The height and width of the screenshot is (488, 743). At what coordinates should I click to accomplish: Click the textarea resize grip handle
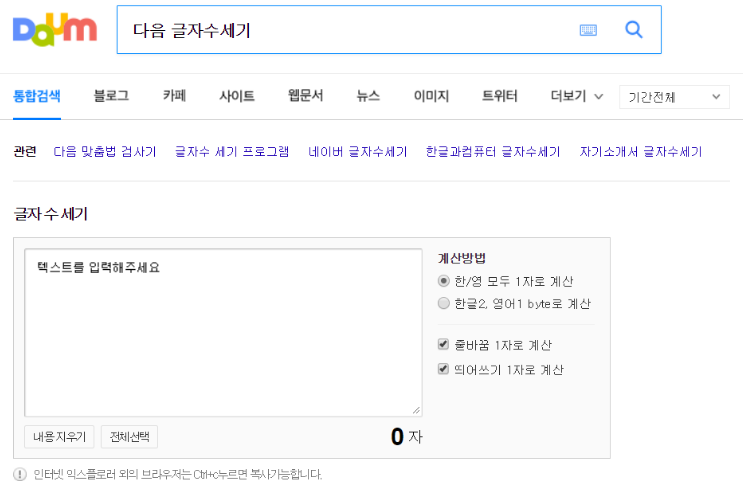(x=416, y=410)
